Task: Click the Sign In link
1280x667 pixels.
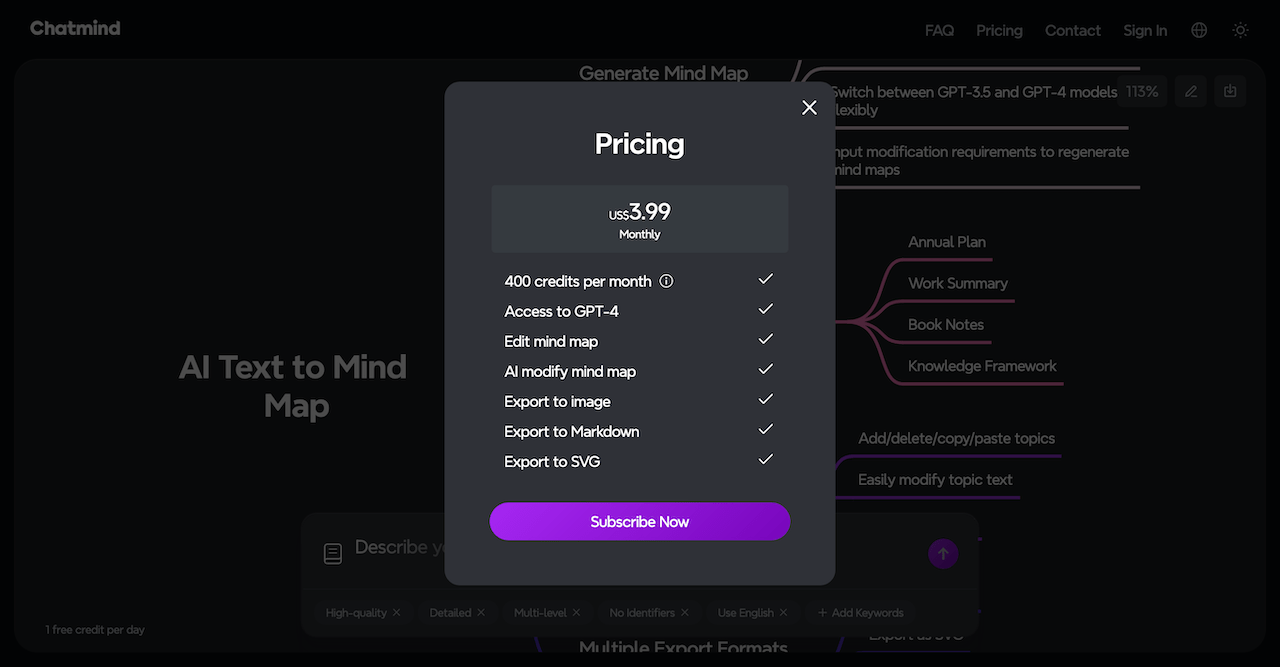Action: (1144, 30)
